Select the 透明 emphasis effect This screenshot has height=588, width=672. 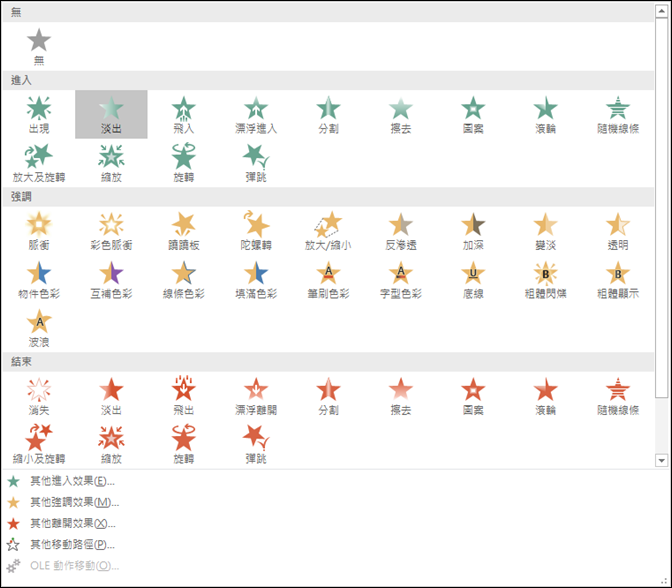618,231
